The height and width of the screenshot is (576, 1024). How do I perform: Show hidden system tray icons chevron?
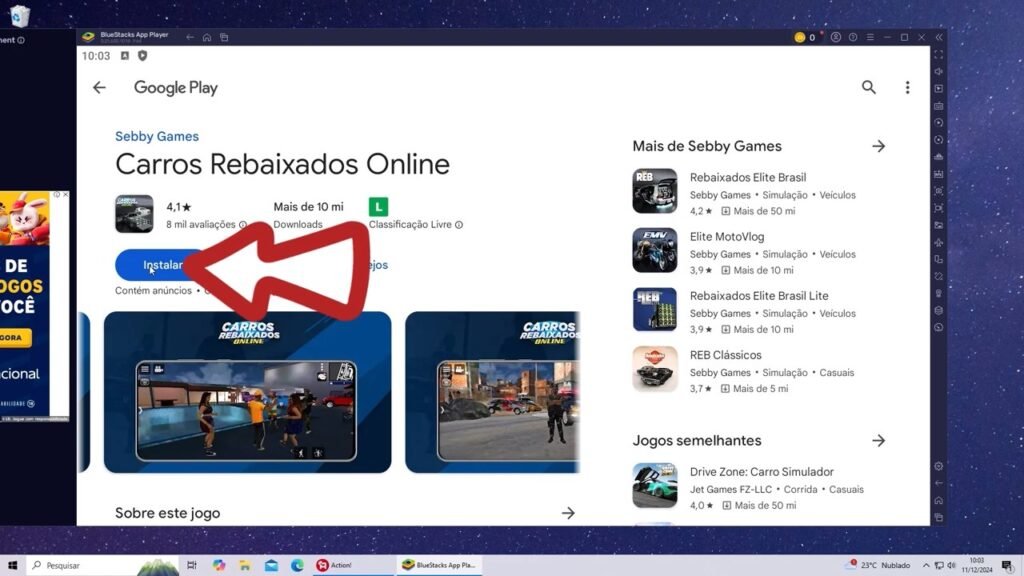click(x=925, y=565)
